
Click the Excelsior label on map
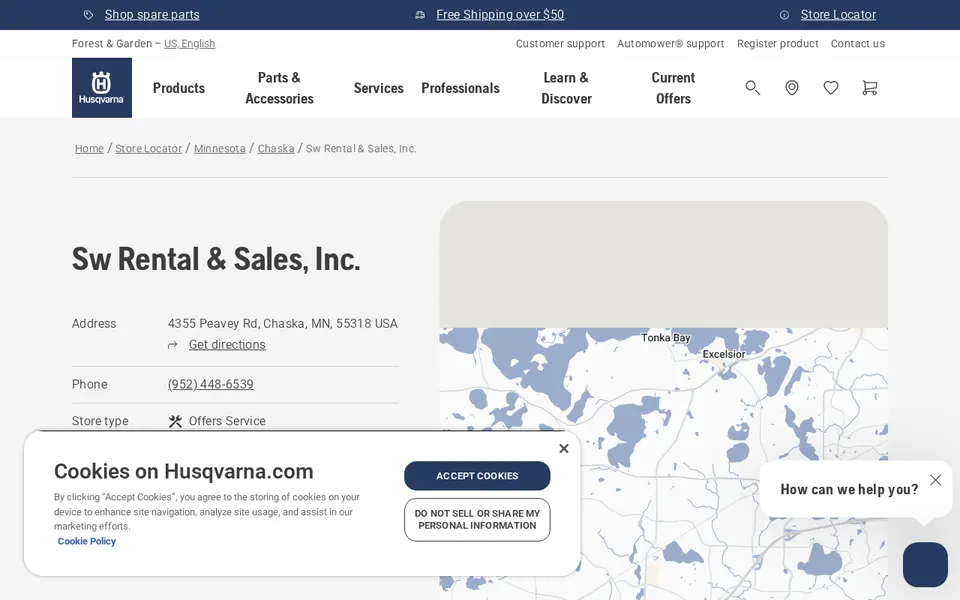click(x=724, y=354)
